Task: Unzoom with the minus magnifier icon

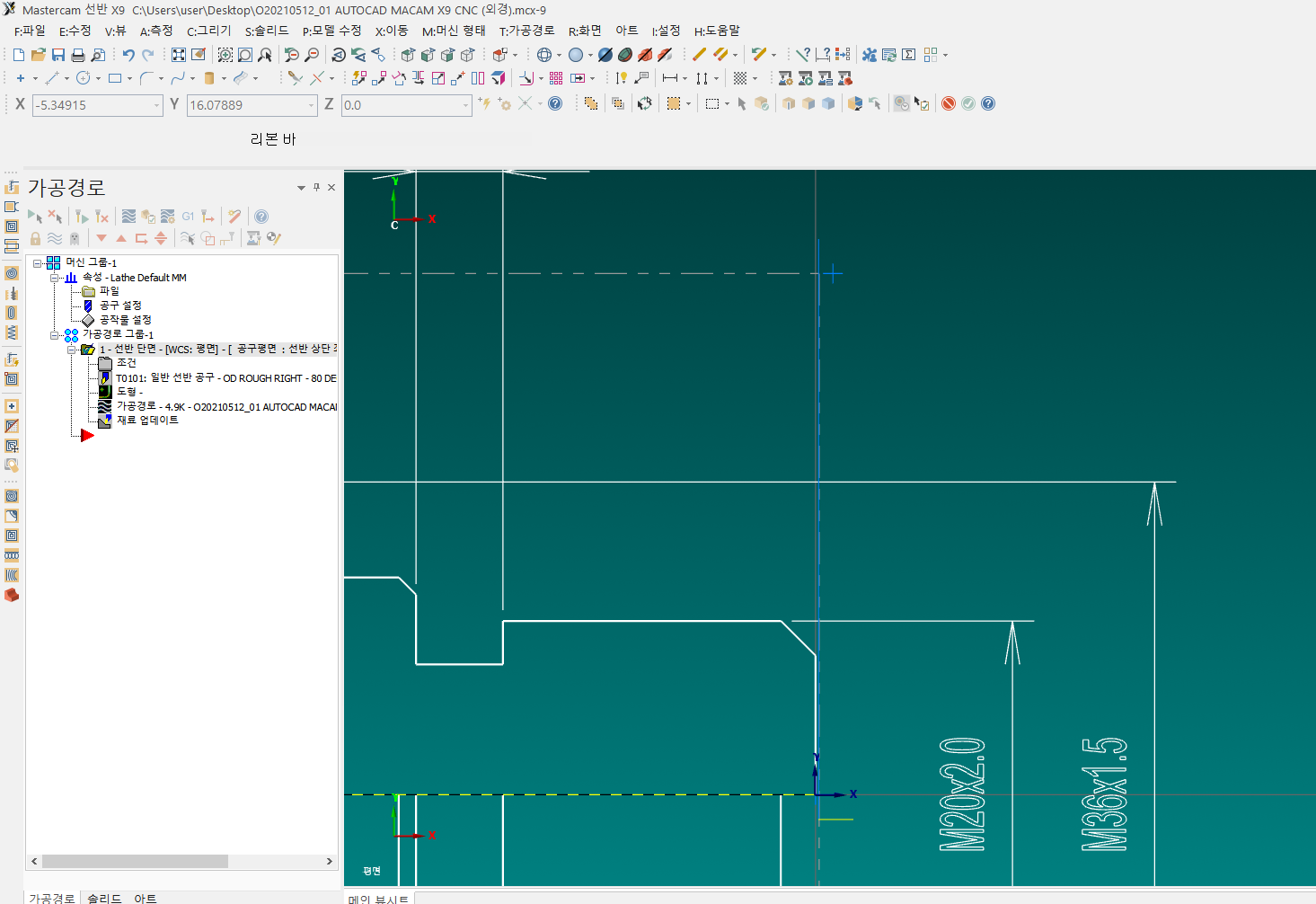Action: pyautogui.click(x=312, y=55)
